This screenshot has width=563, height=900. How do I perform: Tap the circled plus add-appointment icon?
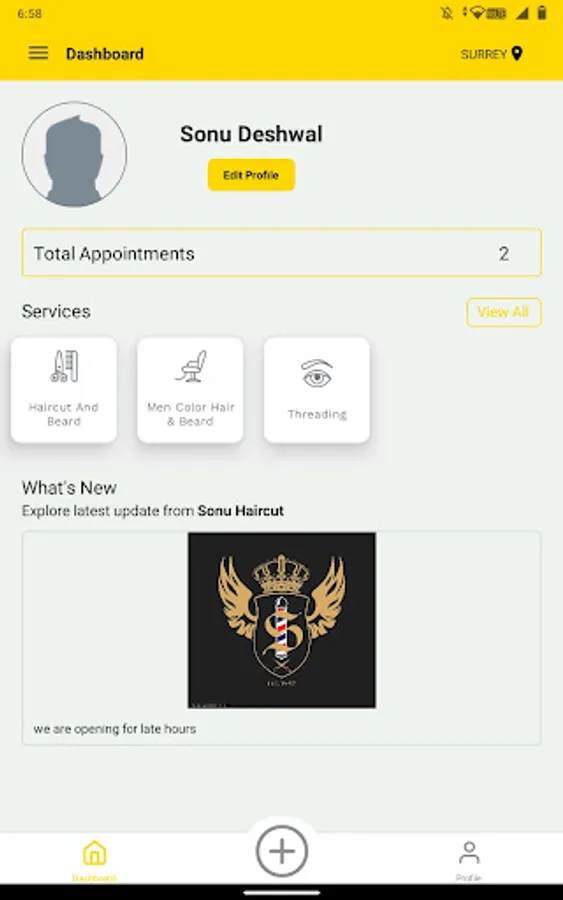[x=282, y=851]
